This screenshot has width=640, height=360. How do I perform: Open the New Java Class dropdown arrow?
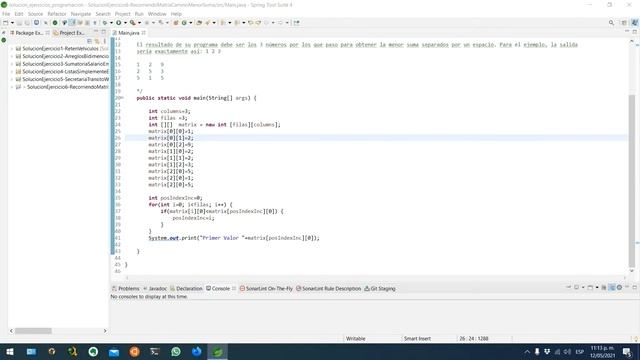(x=190, y=23)
